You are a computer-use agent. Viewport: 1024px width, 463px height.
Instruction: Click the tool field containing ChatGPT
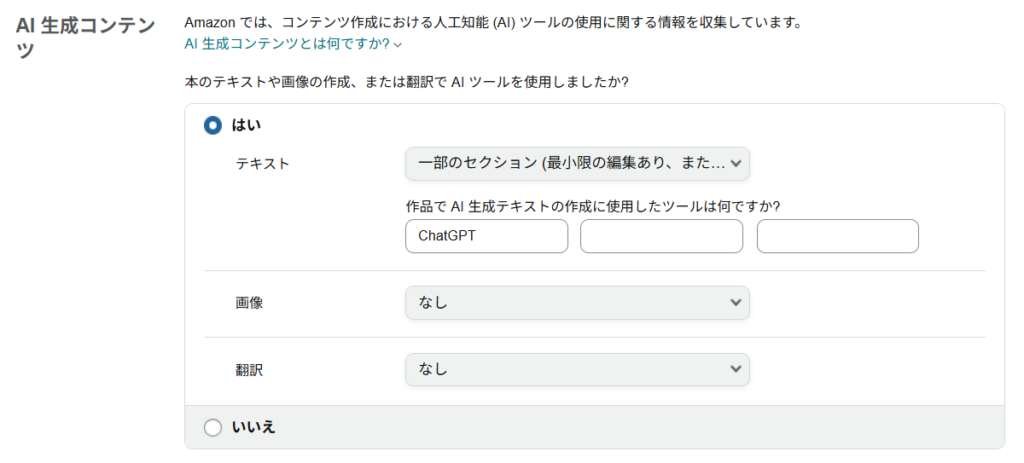pos(486,237)
